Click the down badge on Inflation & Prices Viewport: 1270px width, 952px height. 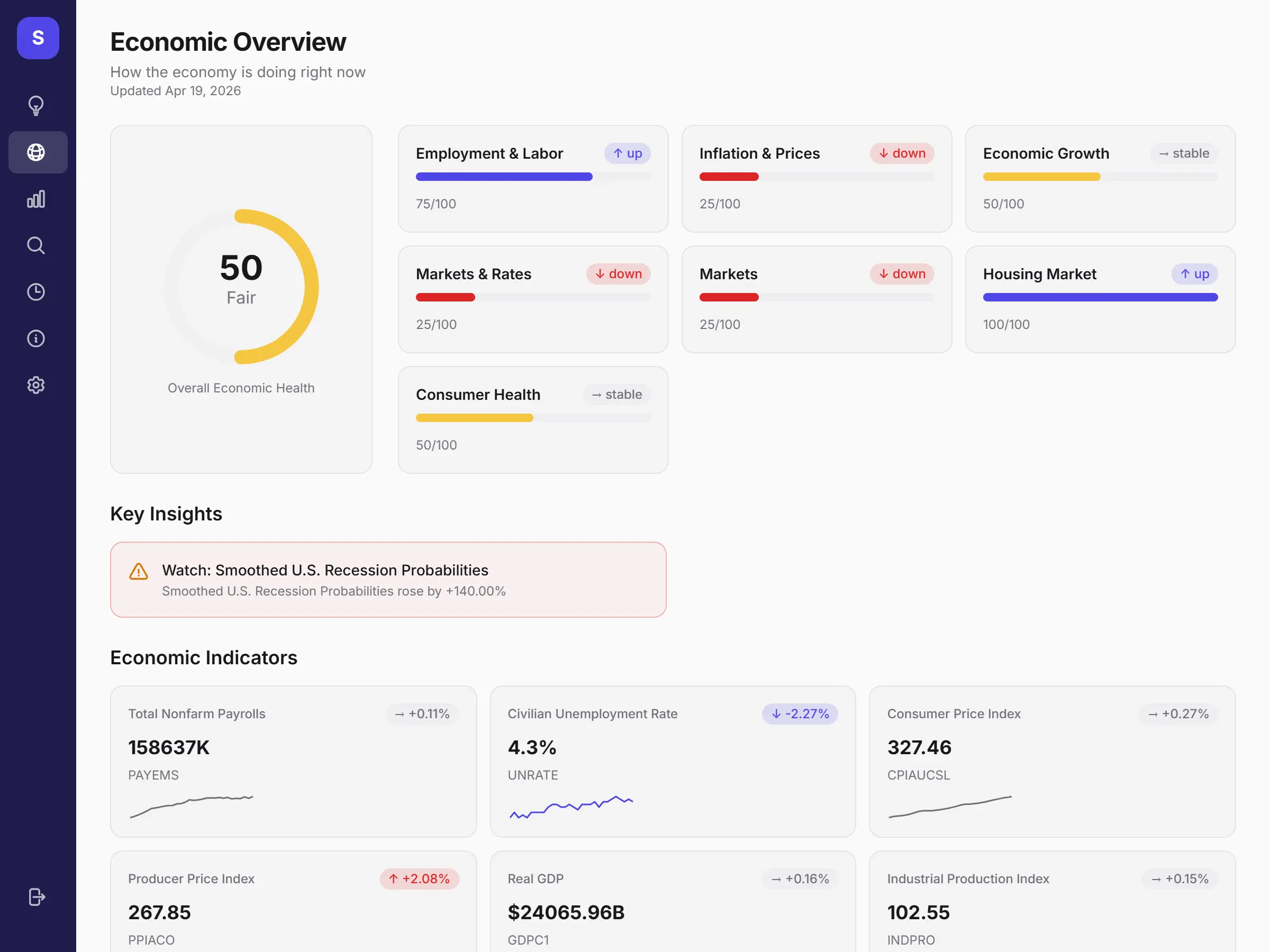click(x=901, y=153)
